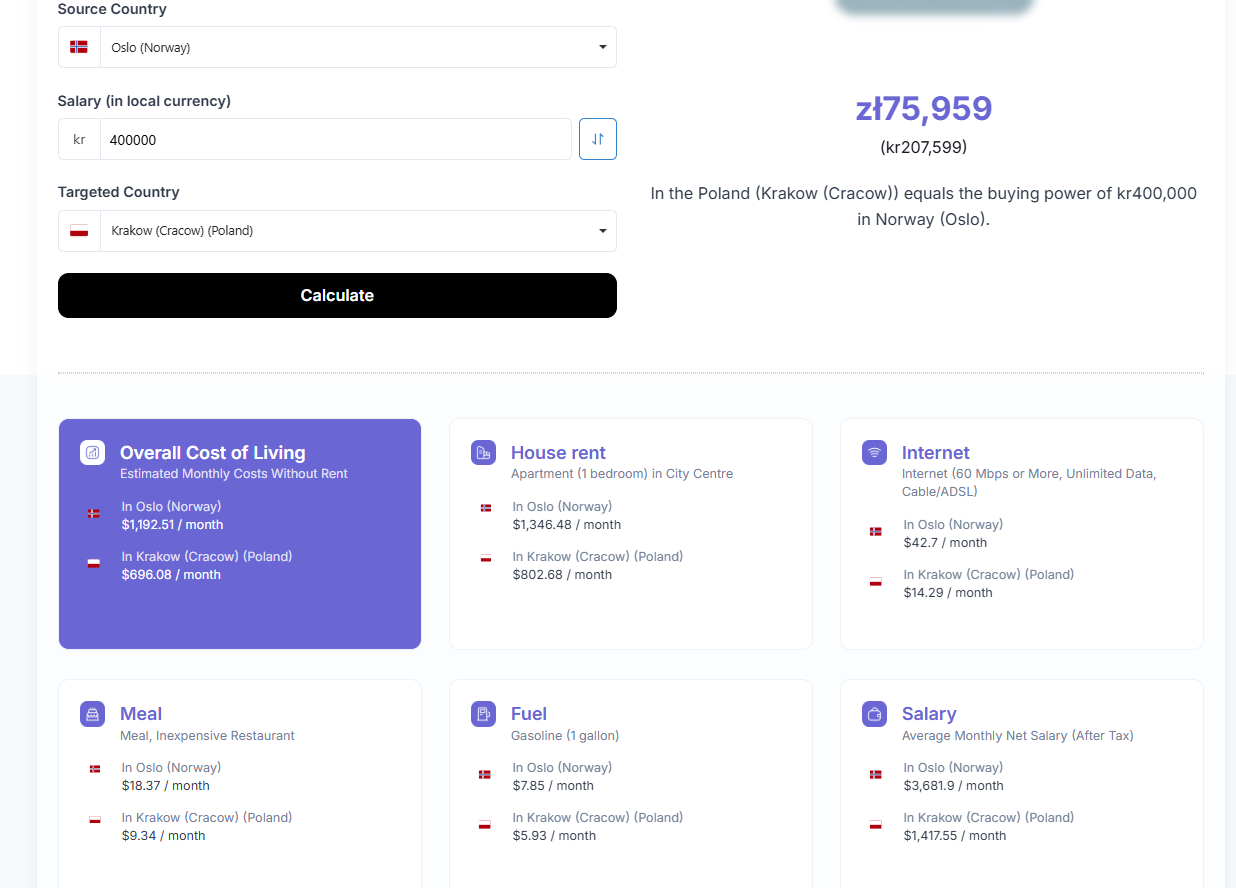Image resolution: width=1236 pixels, height=888 pixels.
Task: Click the $1,417.55 / month Krakow salary
Action: 955,836
